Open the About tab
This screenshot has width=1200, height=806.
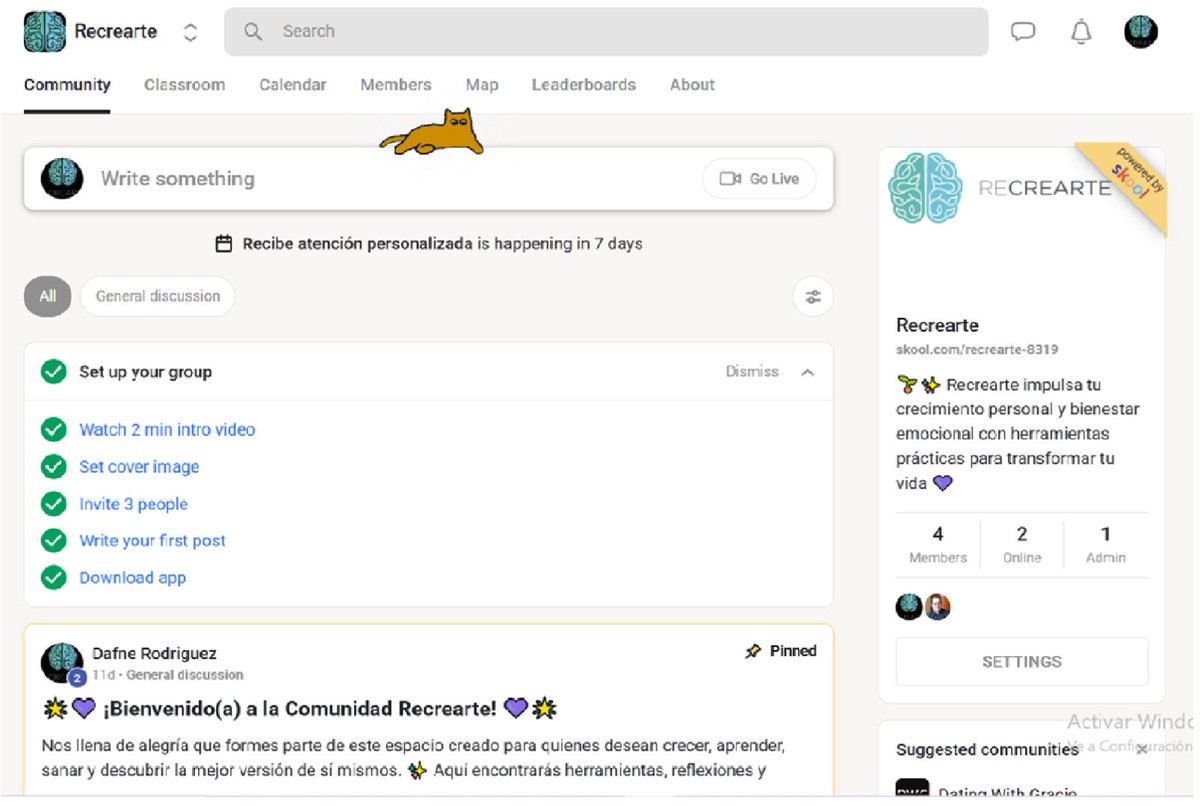coord(692,85)
